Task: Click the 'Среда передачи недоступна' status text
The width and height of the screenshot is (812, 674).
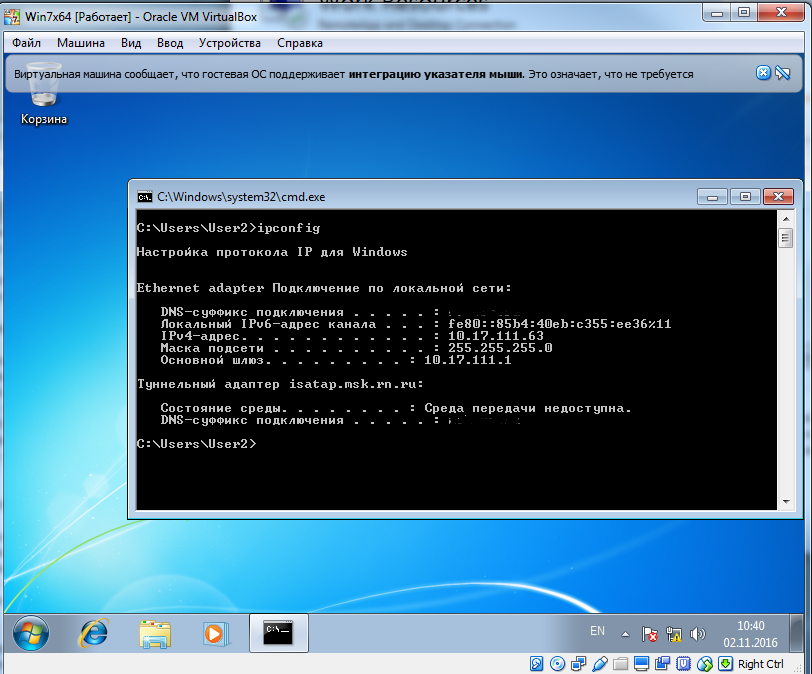Action: click(528, 408)
